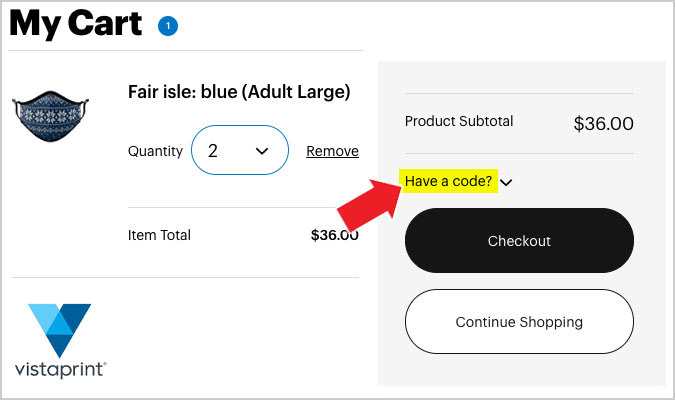The width and height of the screenshot is (675, 400).
Task: Click the blue cart item count badge
Action: click(168, 26)
